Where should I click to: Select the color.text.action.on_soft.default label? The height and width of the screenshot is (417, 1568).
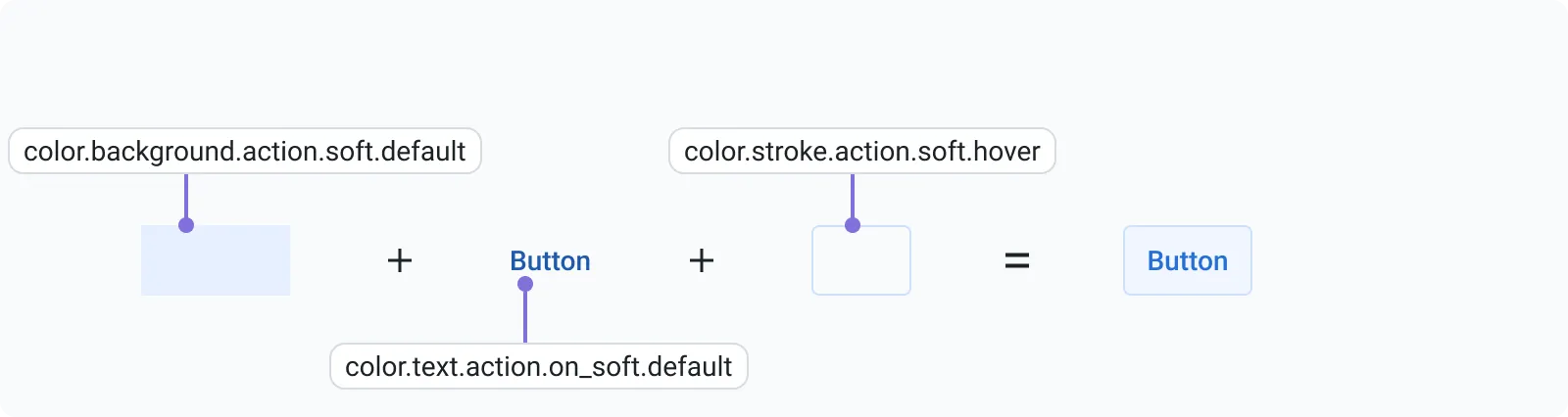[x=539, y=366]
